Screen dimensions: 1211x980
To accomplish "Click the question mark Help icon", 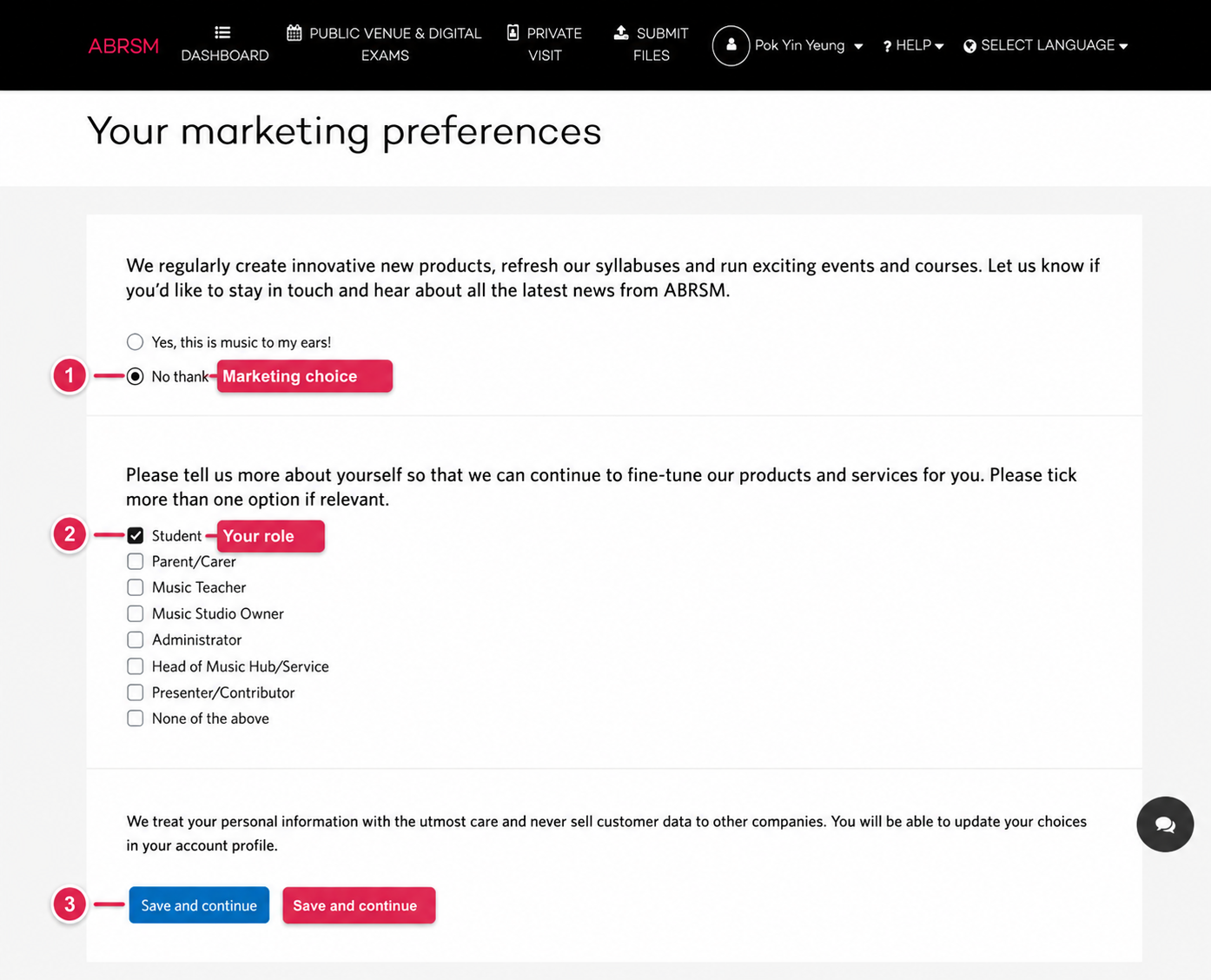I will point(887,46).
